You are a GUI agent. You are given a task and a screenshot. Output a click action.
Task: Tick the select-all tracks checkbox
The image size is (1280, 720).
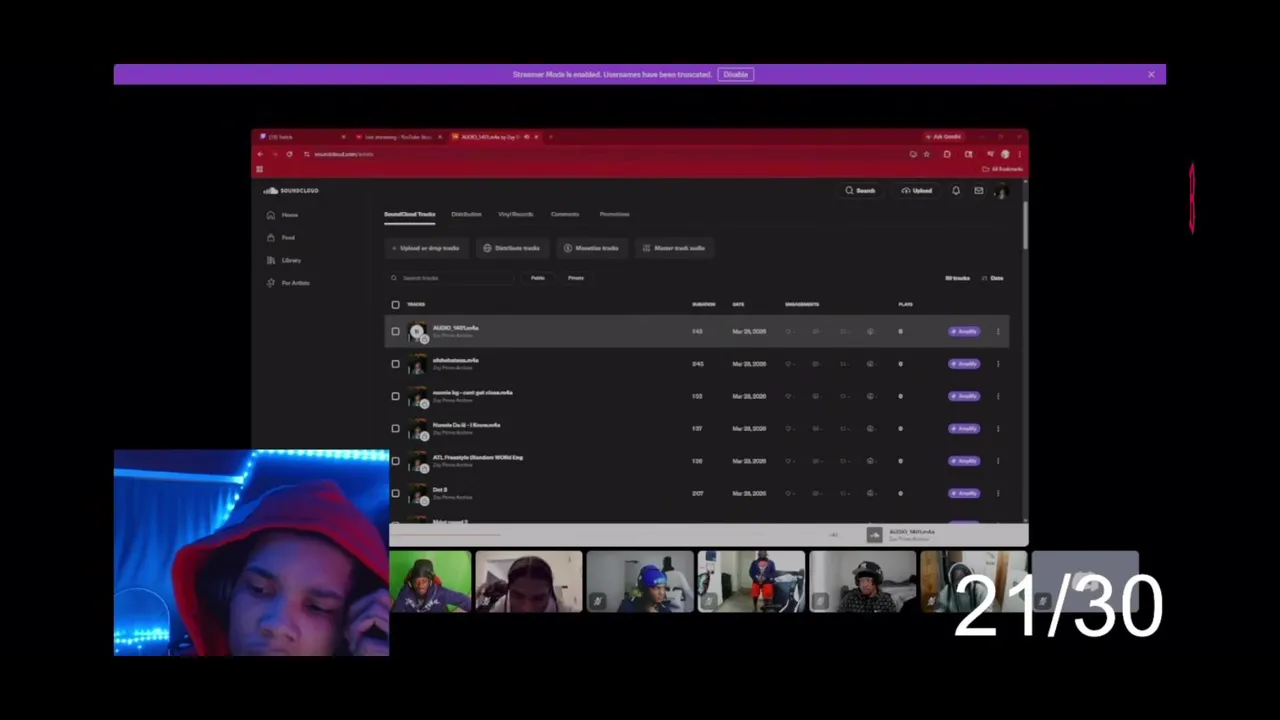[x=395, y=304]
